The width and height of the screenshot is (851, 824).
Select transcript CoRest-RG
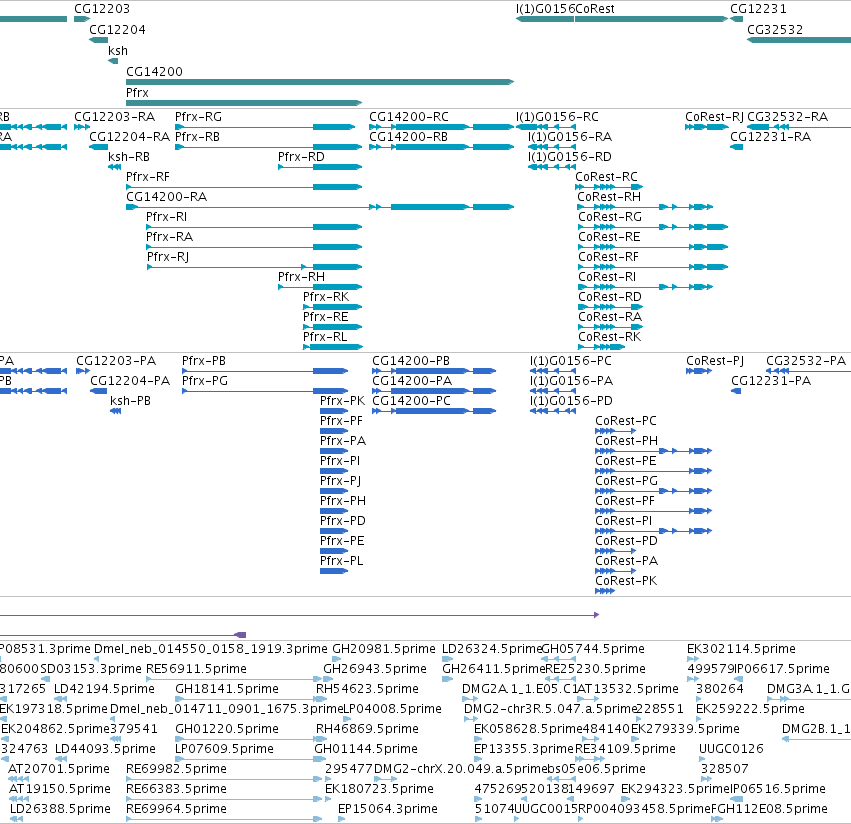653,227
